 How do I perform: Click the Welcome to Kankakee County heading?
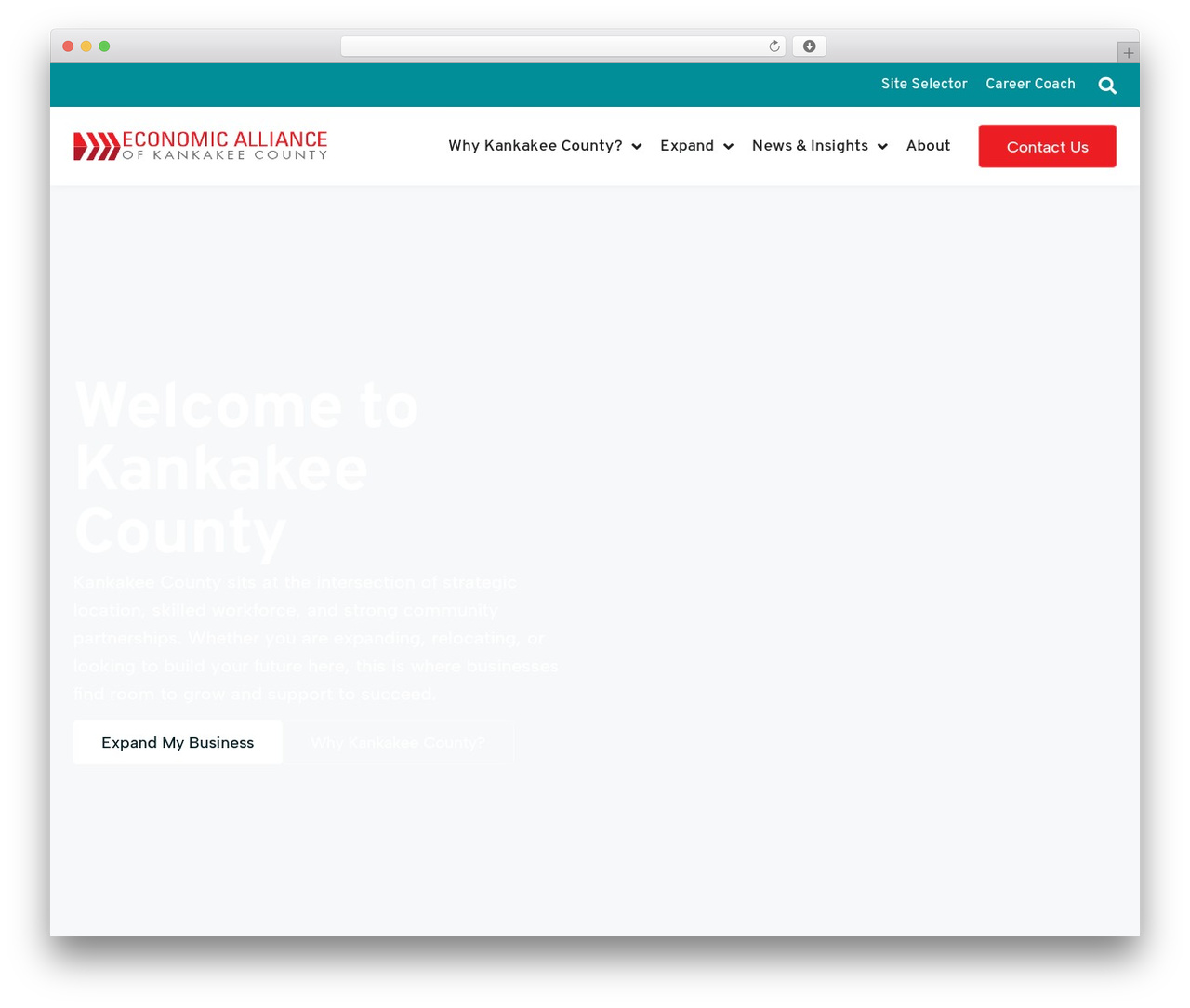point(246,468)
